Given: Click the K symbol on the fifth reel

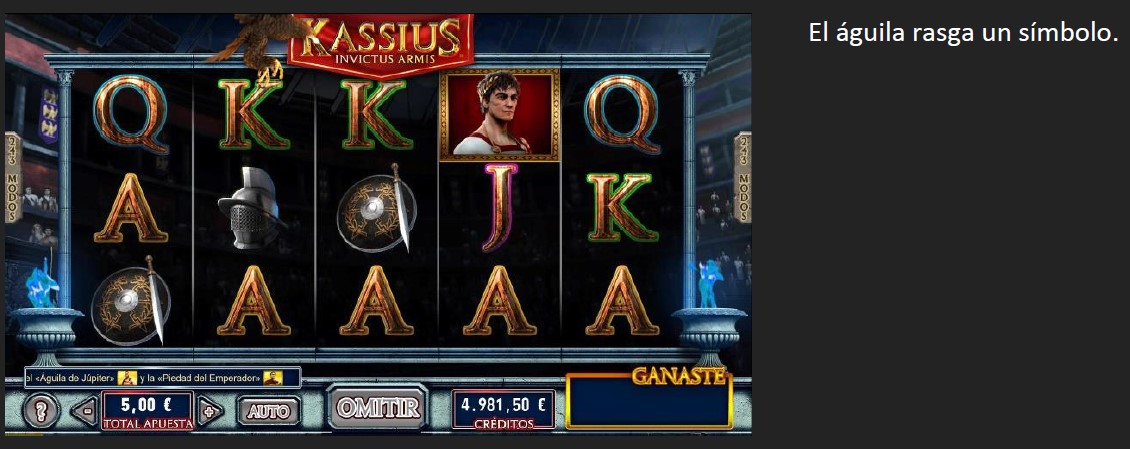Looking at the screenshot, I should [623, 208].
